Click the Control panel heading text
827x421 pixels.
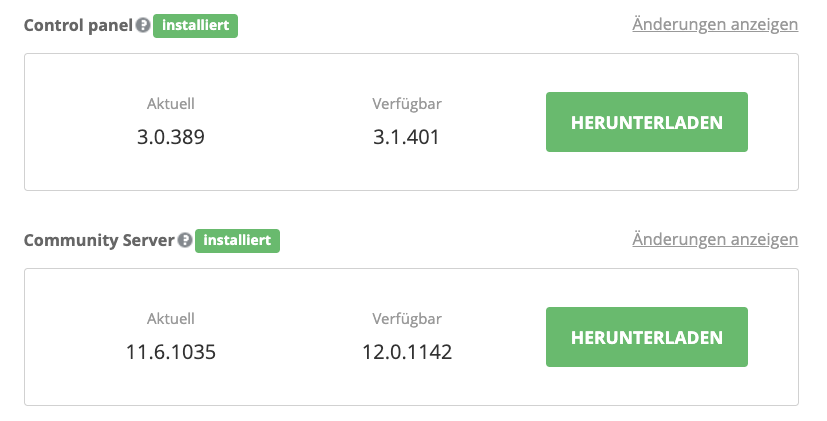pyautogui.click(x=78, y=25)
